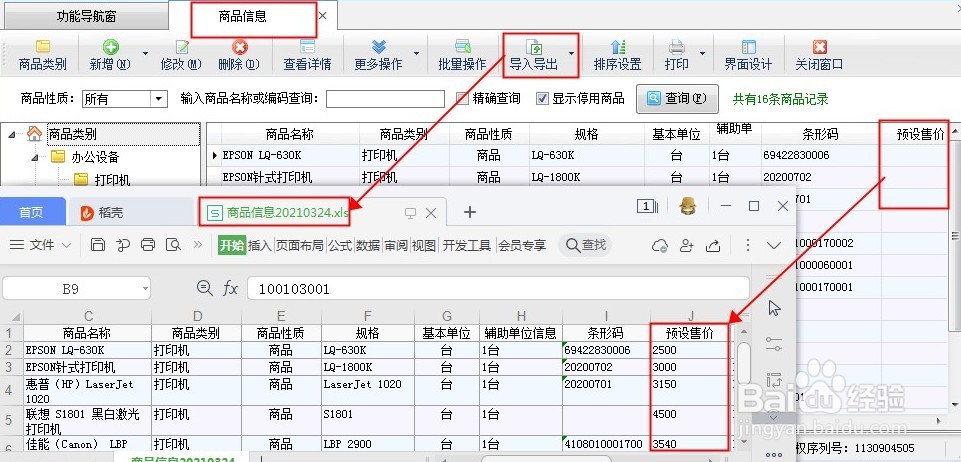Open the WPS 页面布局 ribbon tab
Screen dimensions: 961x462
pyautogui.click(x=299, y=246)
